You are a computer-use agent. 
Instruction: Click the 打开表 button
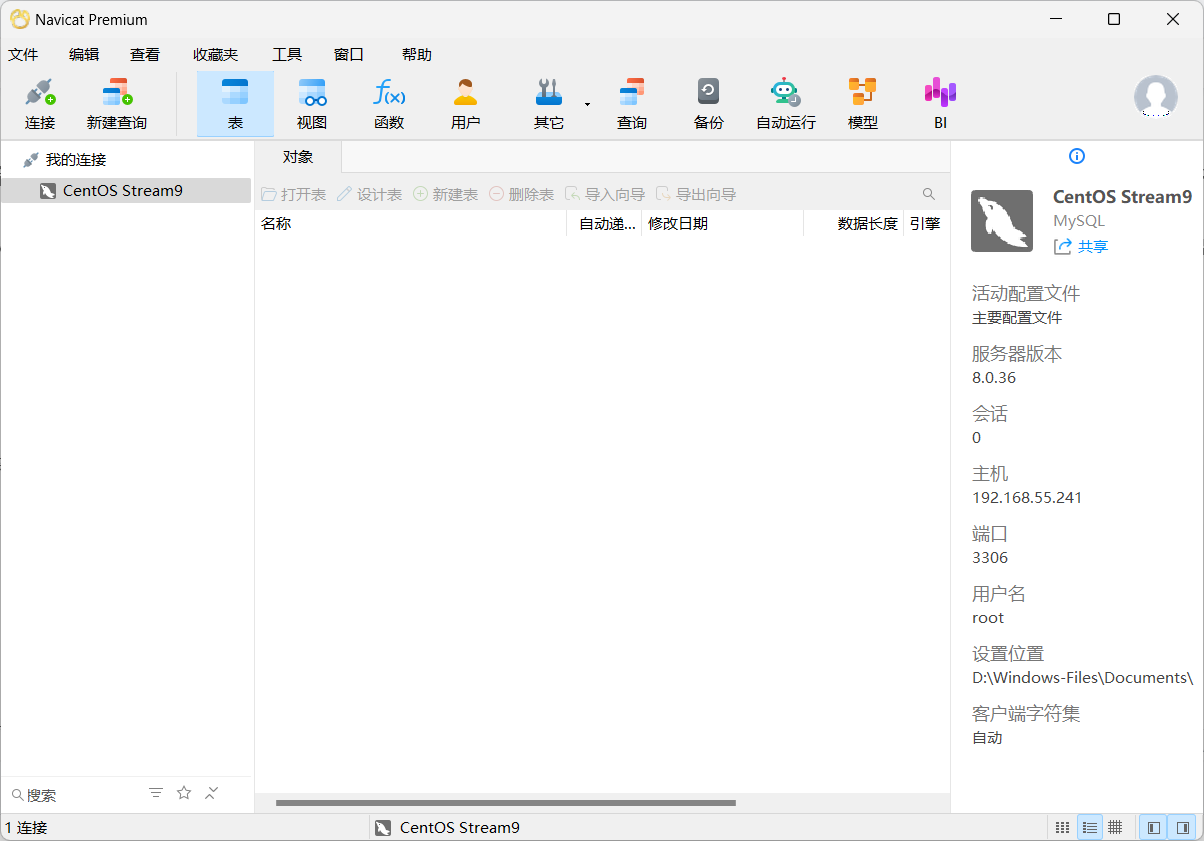[x=294, y=194]
